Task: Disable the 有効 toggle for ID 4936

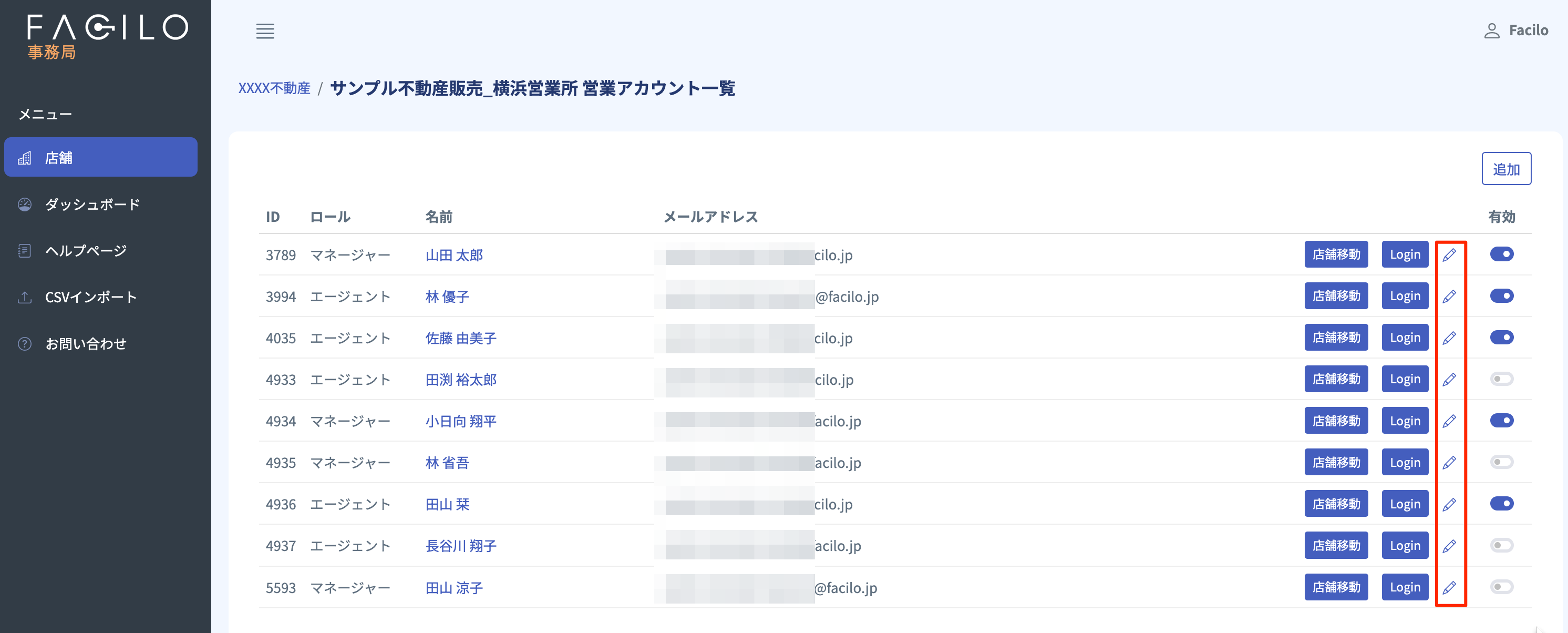Action: (1502, 504)
